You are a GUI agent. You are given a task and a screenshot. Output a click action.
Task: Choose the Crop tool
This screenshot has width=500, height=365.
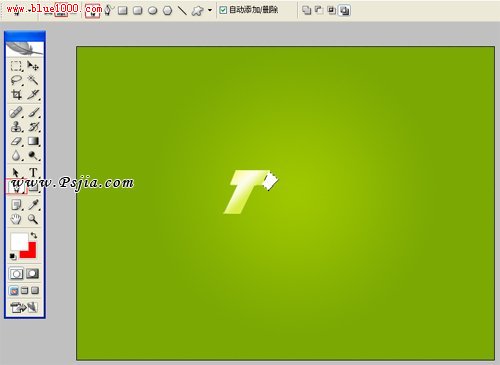(x=16, y=95)
